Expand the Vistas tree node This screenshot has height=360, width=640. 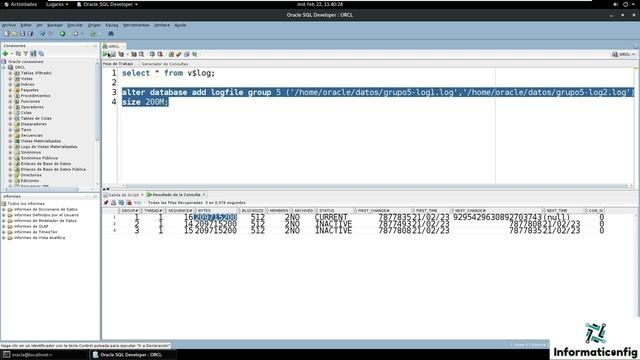(x=10, y=79)
